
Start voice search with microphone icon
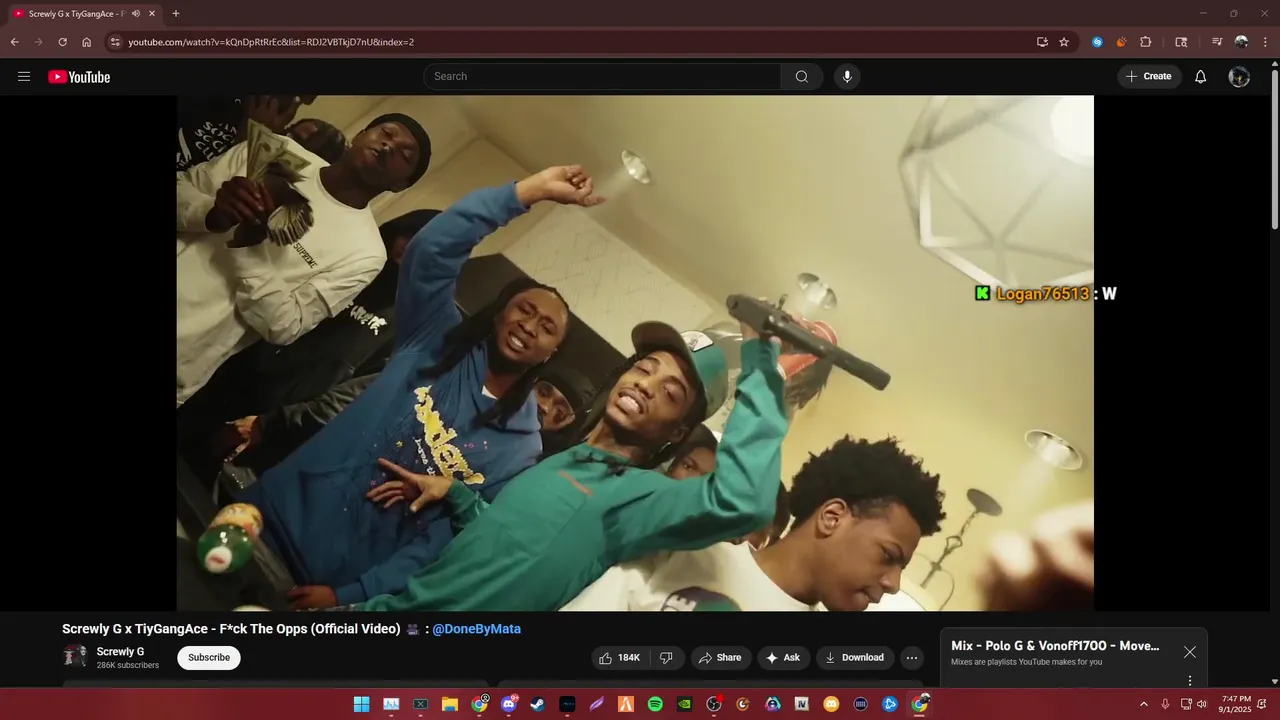[847, 77]
